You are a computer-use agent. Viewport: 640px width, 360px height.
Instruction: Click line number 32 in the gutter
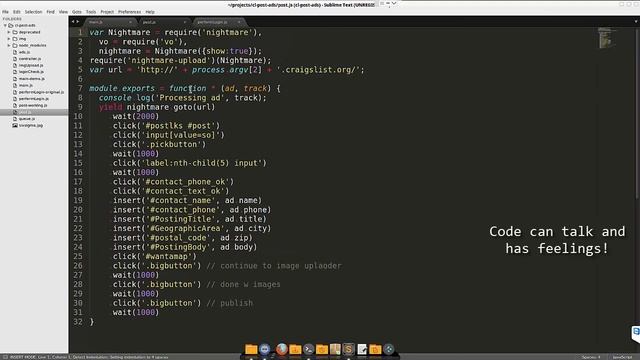click(78, 322)
